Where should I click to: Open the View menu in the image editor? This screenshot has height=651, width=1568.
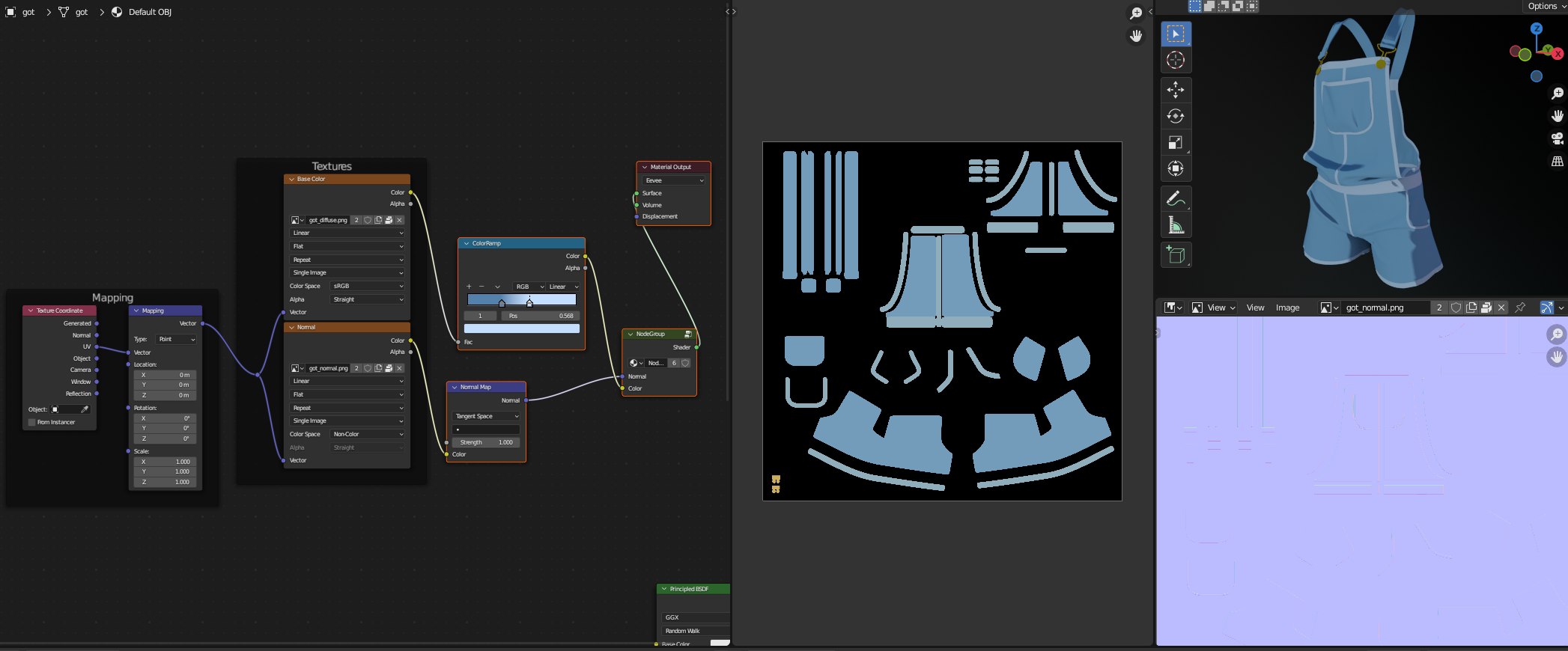[1255, 308]
